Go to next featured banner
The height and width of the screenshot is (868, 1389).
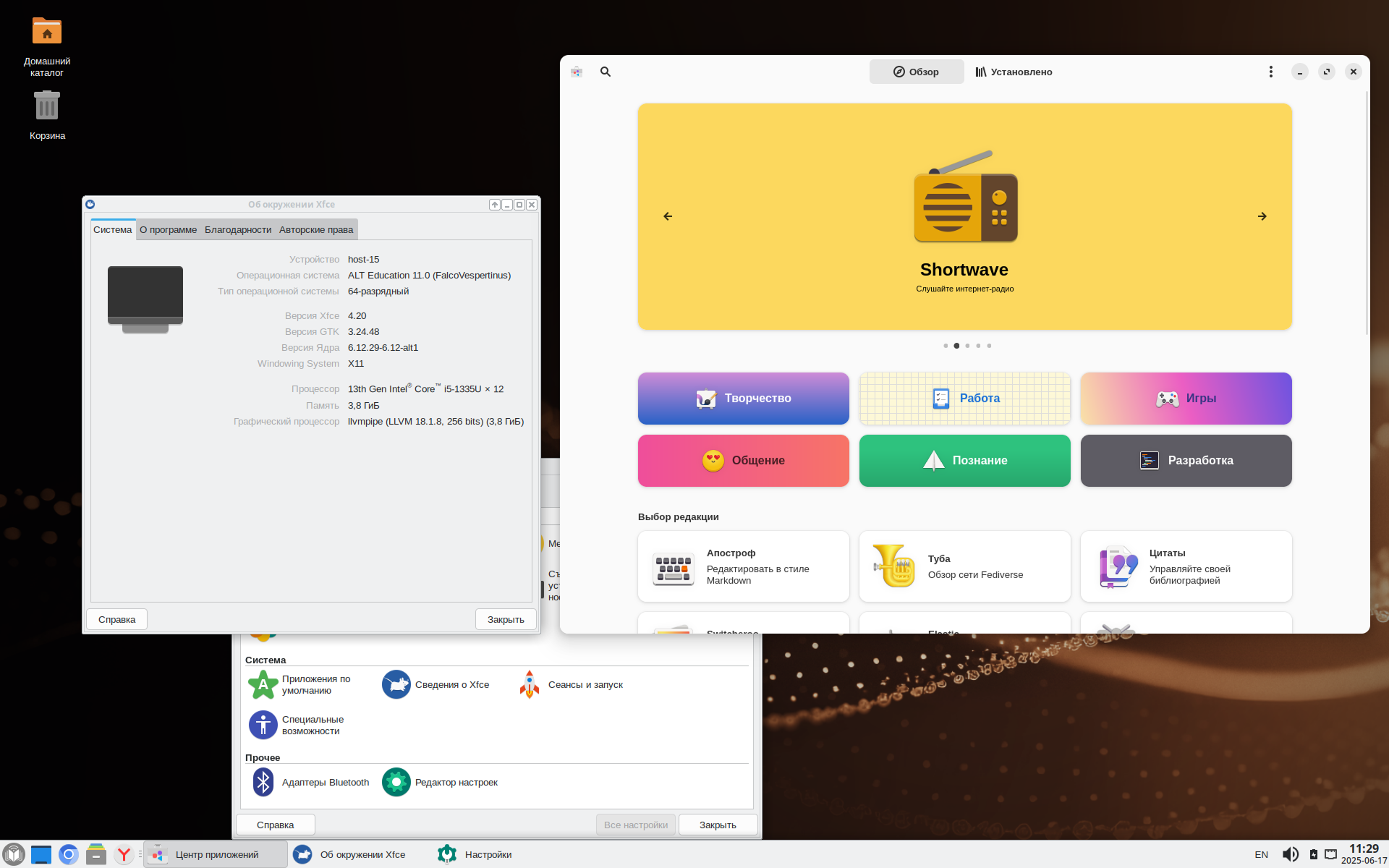(x=1262, y=216)
